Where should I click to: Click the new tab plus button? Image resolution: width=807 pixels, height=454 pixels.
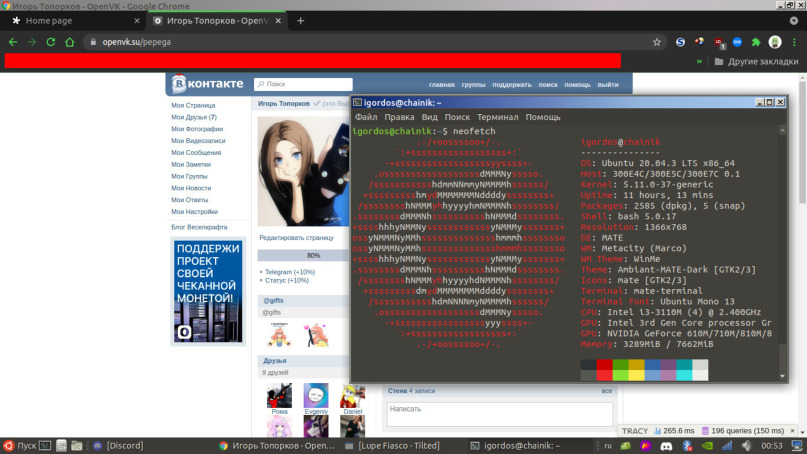click(301, 20)
